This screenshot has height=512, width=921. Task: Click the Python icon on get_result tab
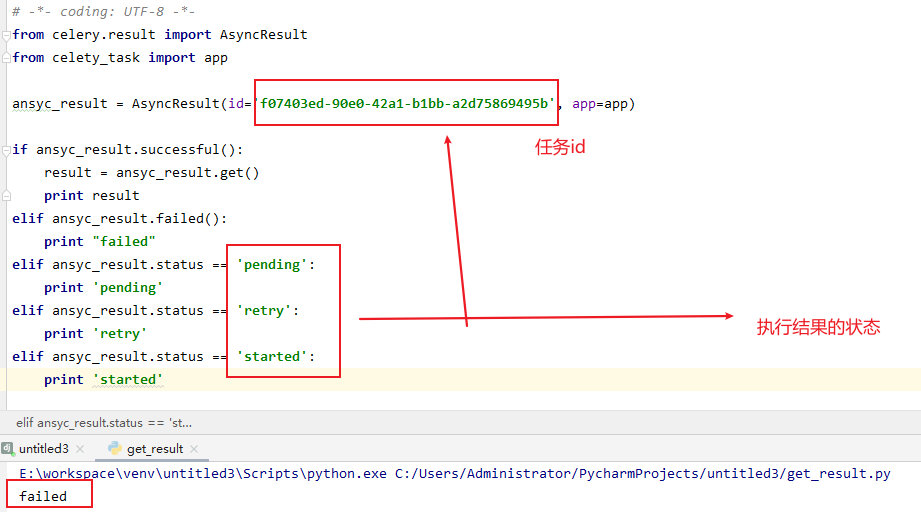[x=115, y=449]
